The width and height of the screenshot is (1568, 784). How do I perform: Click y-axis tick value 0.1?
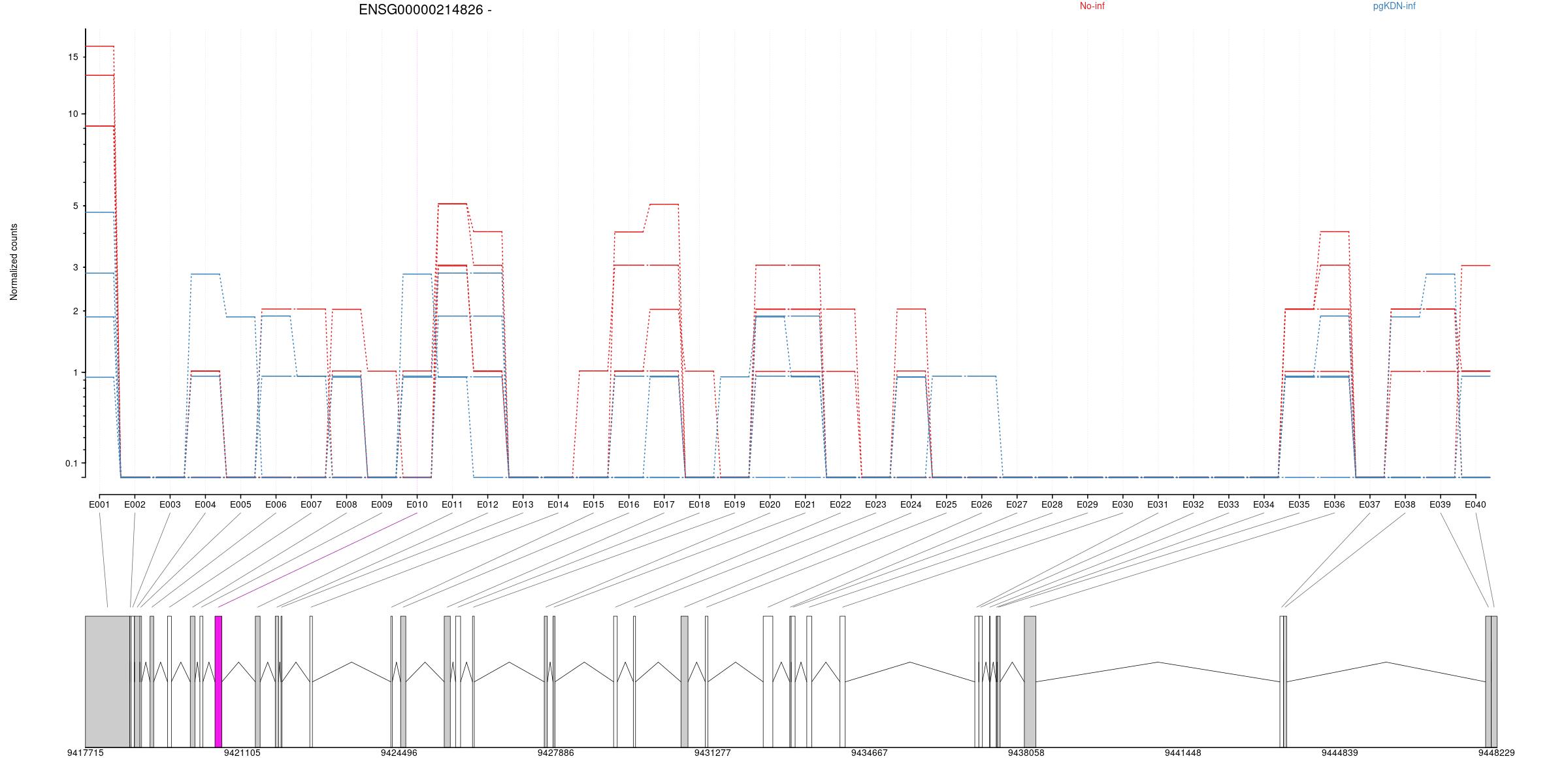[x=71, y=464]
